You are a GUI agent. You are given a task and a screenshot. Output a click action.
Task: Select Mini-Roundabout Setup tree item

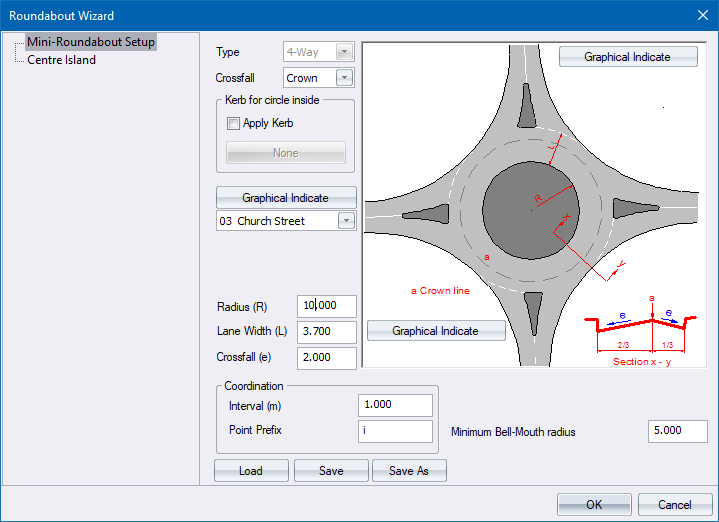[91, 42]
